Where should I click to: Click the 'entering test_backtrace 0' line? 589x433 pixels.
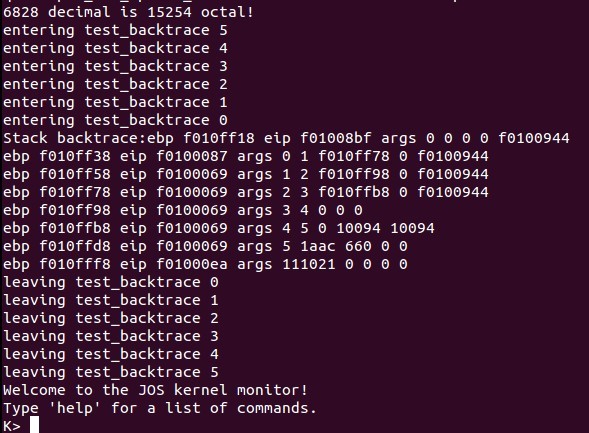click(115, 120)
